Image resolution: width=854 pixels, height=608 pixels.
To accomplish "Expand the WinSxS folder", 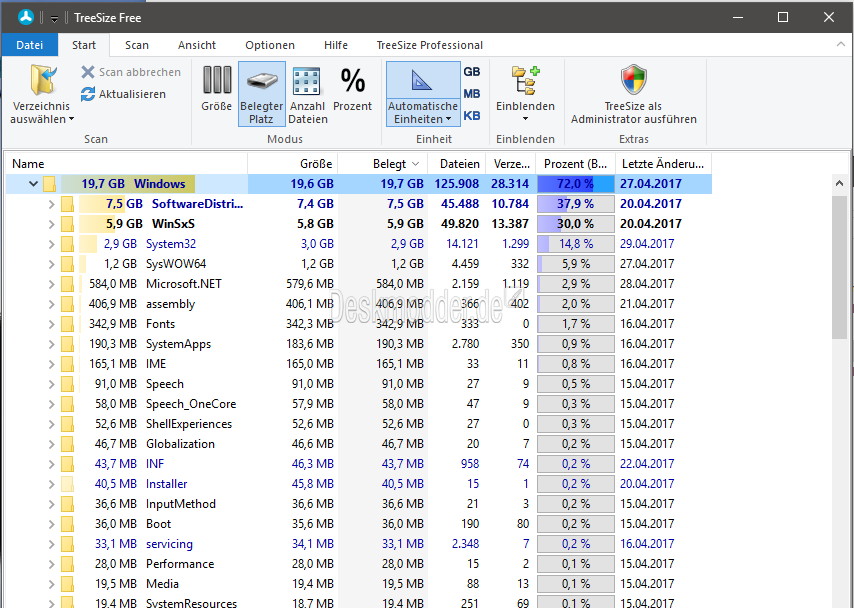I will pyautogui.click(x=51, y=224).
